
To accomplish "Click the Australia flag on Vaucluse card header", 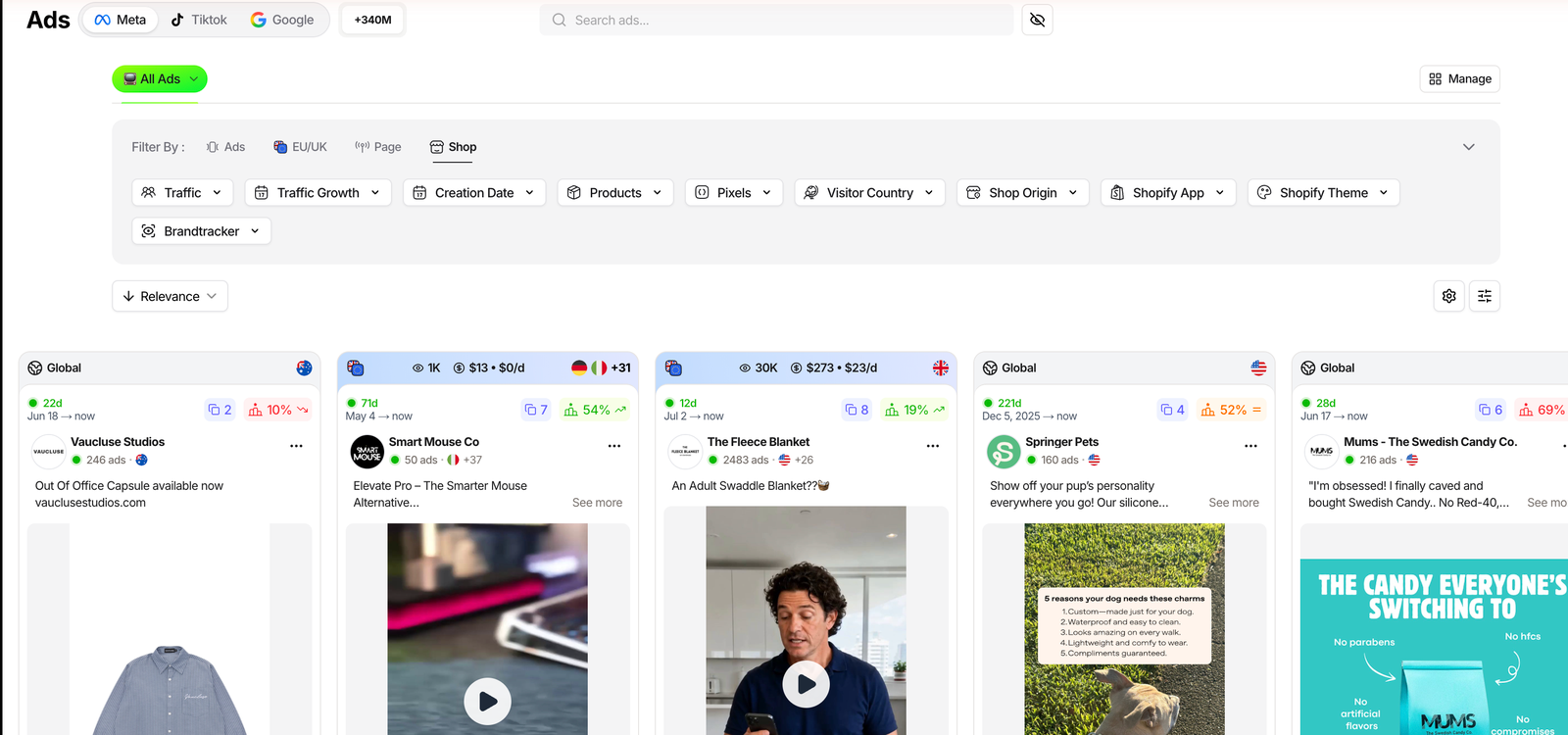I will coord(304,367).
